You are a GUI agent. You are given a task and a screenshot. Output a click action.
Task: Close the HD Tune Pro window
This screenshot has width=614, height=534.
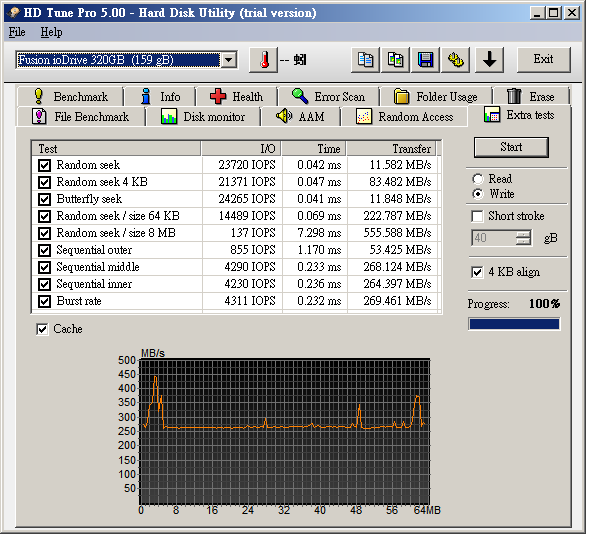pyautogui.click(x=572, y=13)
